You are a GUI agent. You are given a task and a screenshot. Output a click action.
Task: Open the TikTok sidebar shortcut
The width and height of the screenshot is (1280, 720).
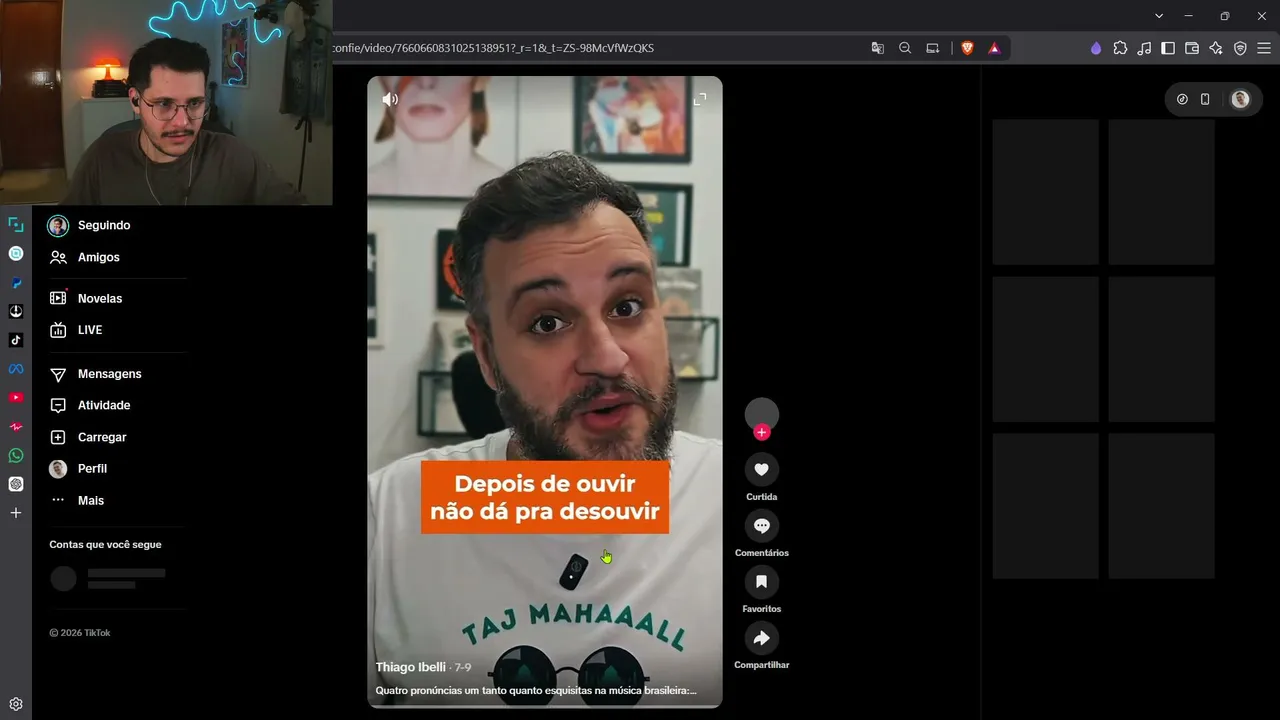16,340
